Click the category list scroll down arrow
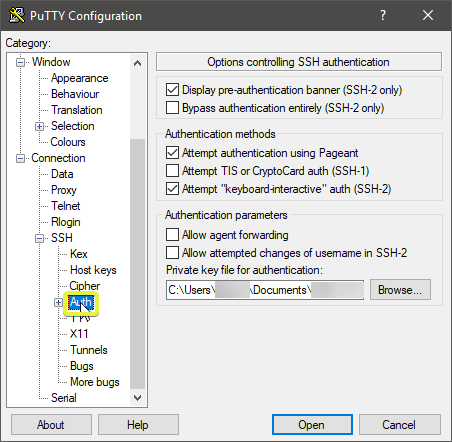 click(x=137, y=398)
